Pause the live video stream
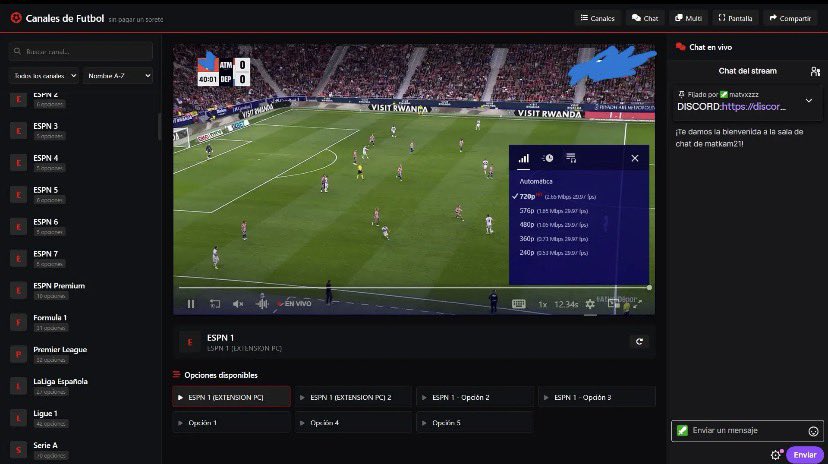Image resolution: width=828 pixels, height=464 pixels. point(191,304)
